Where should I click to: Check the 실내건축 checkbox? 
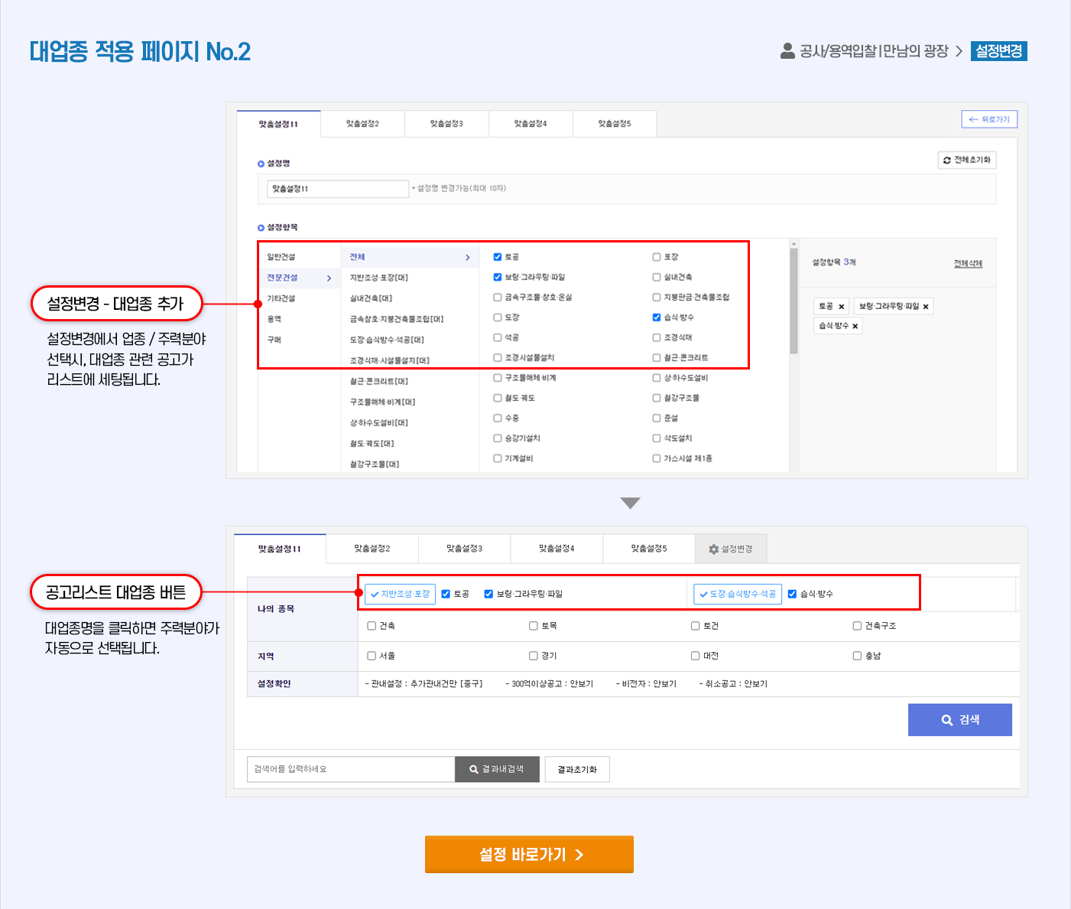pos(656,277)
